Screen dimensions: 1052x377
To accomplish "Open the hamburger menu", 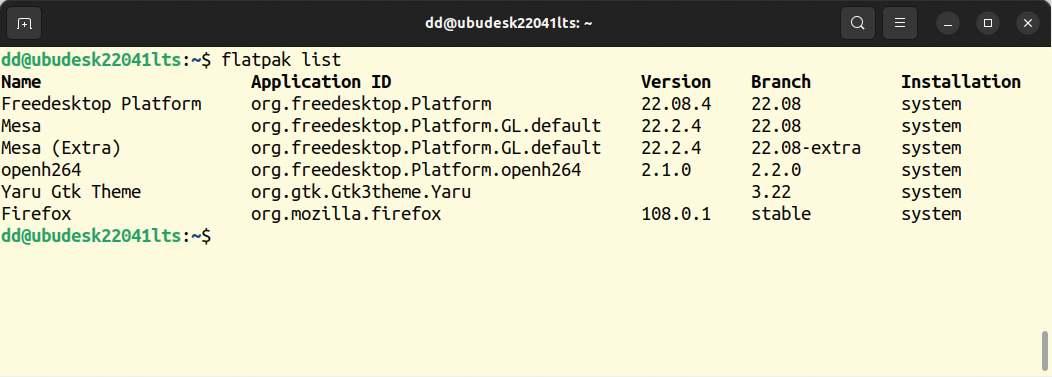I will 900,23.
